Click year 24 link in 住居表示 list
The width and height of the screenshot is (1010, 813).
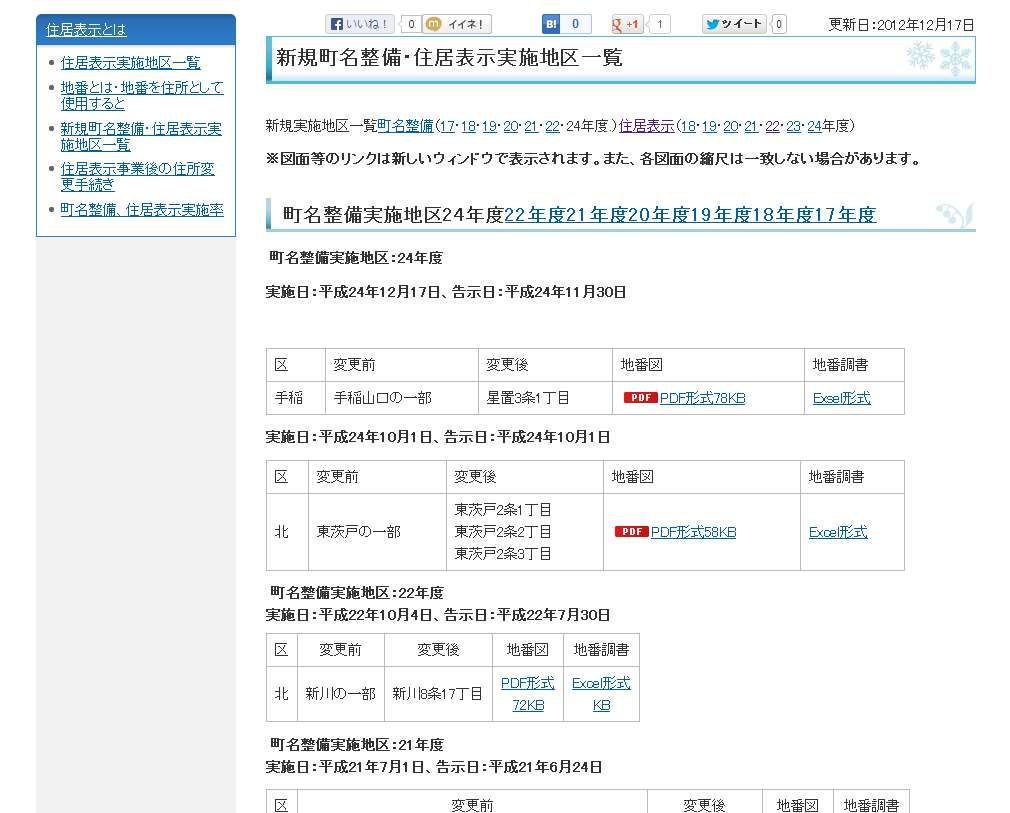point(814,126)
